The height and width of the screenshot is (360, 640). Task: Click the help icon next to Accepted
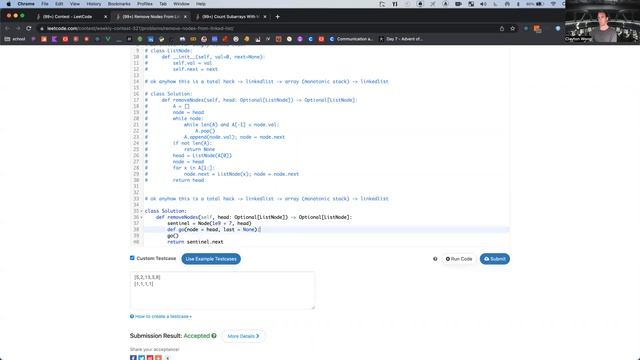pyautogui.click(x=214, y=336)
